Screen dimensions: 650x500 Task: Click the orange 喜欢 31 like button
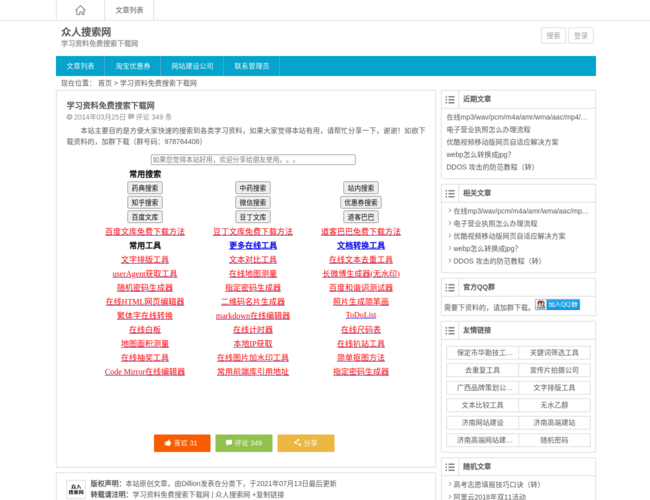tap(182, 443)
